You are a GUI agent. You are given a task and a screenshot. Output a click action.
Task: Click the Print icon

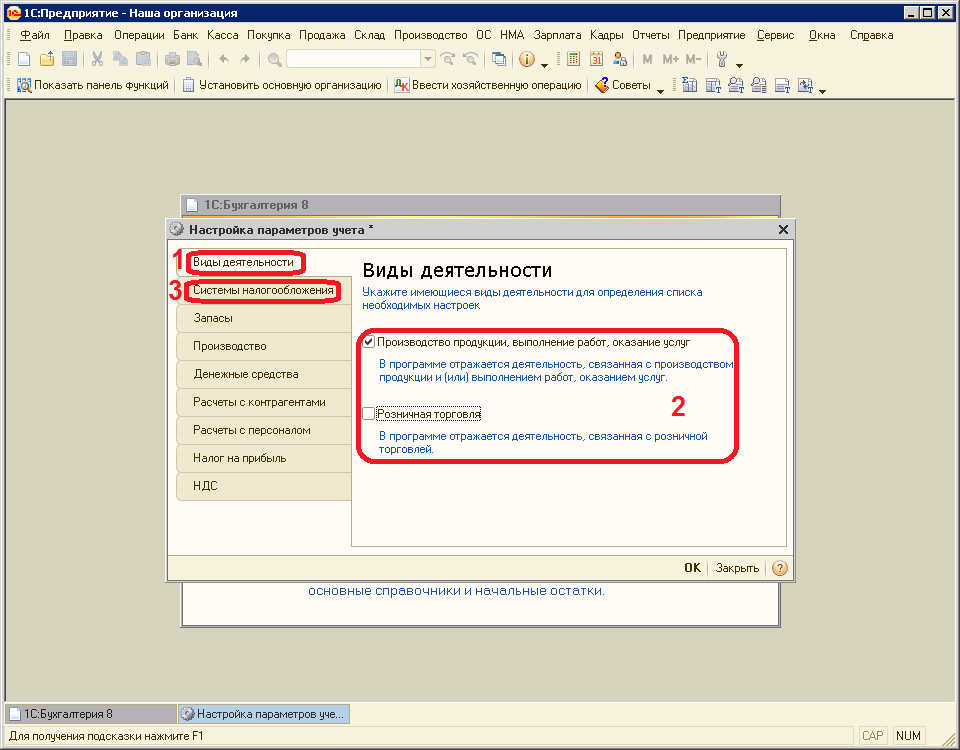click(173, 59)
